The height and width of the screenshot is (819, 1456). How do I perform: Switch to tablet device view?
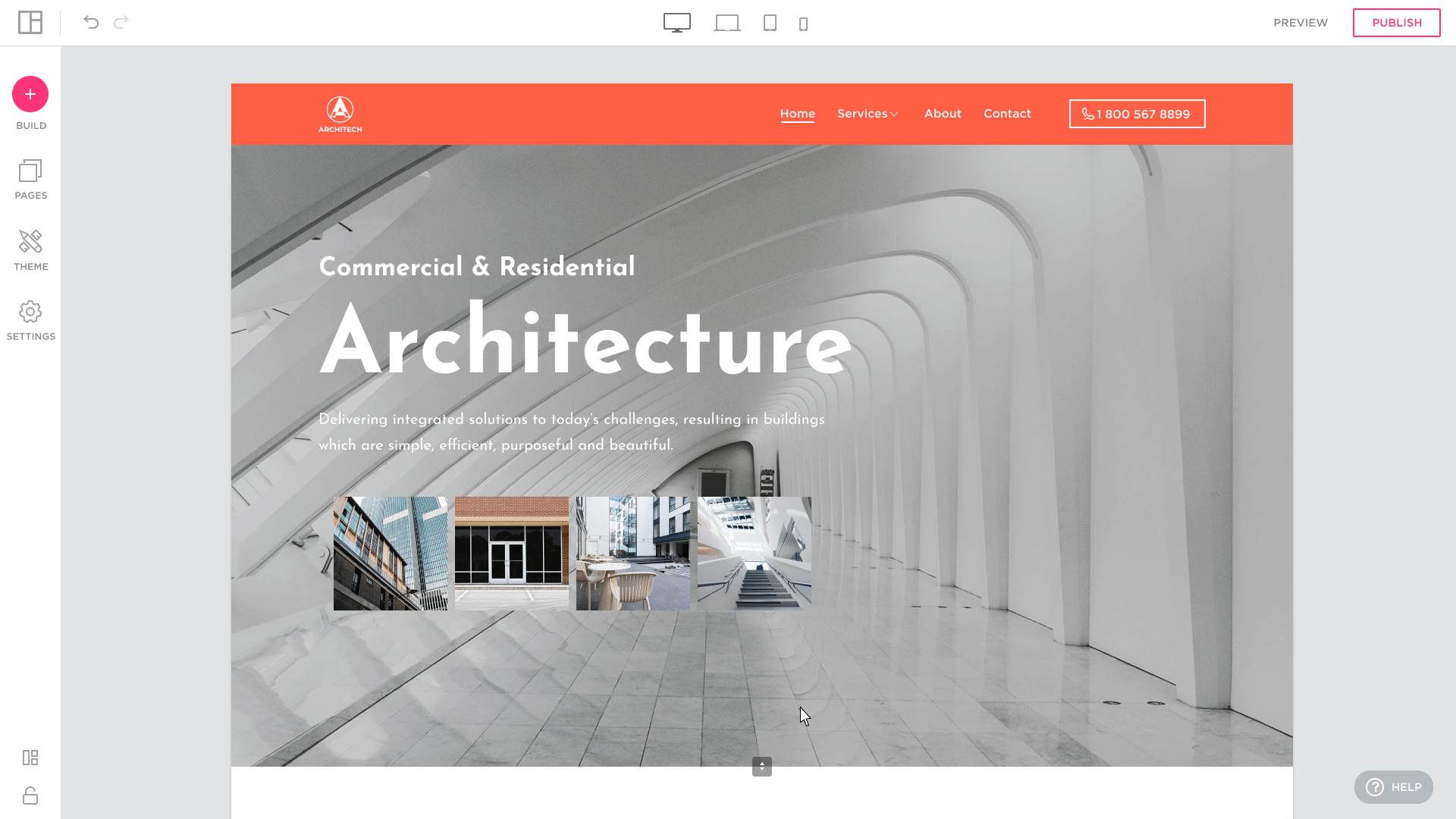click(x=770, y=23)
